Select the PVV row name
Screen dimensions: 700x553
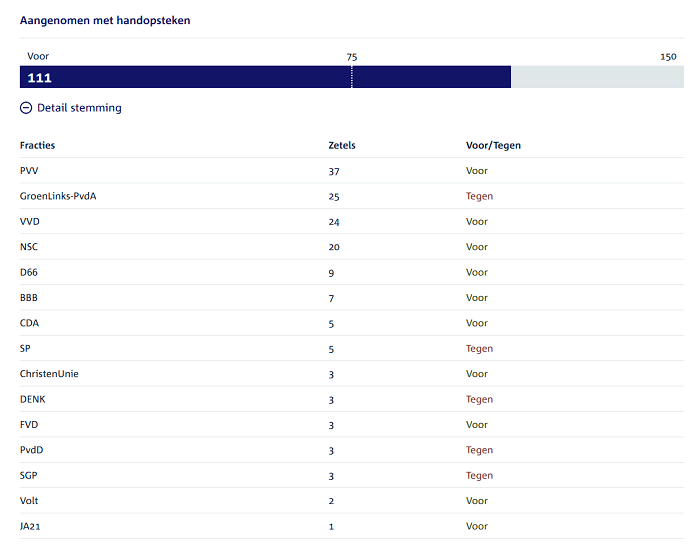[29, 171]
